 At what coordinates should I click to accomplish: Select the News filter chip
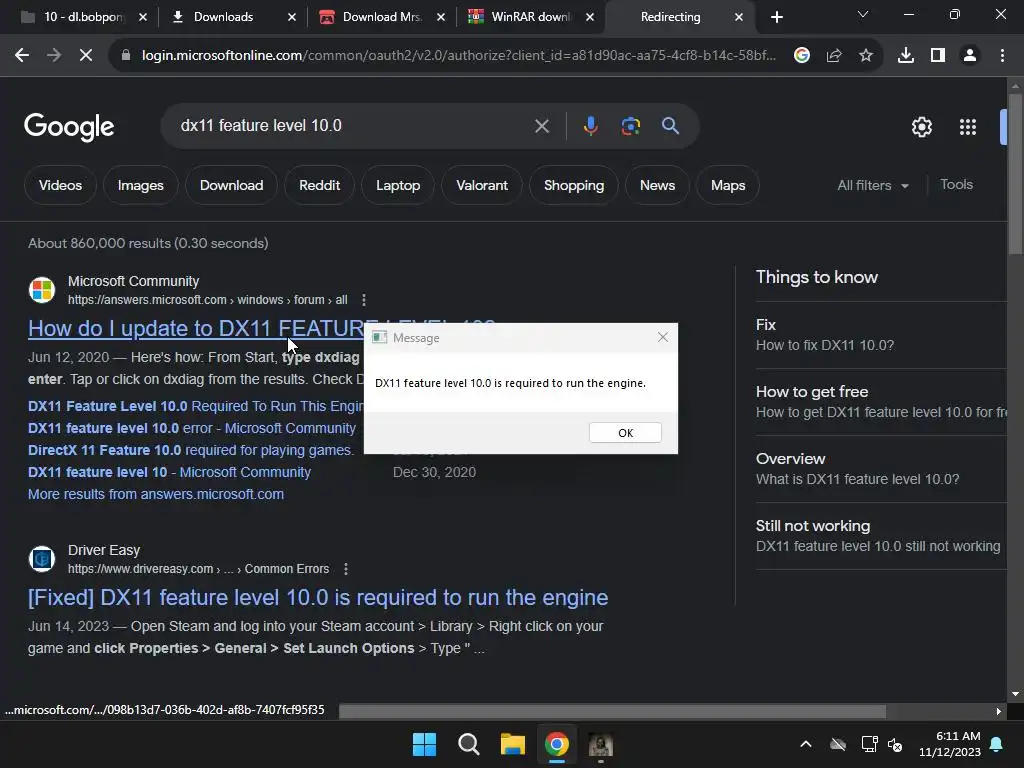[658, 185]
